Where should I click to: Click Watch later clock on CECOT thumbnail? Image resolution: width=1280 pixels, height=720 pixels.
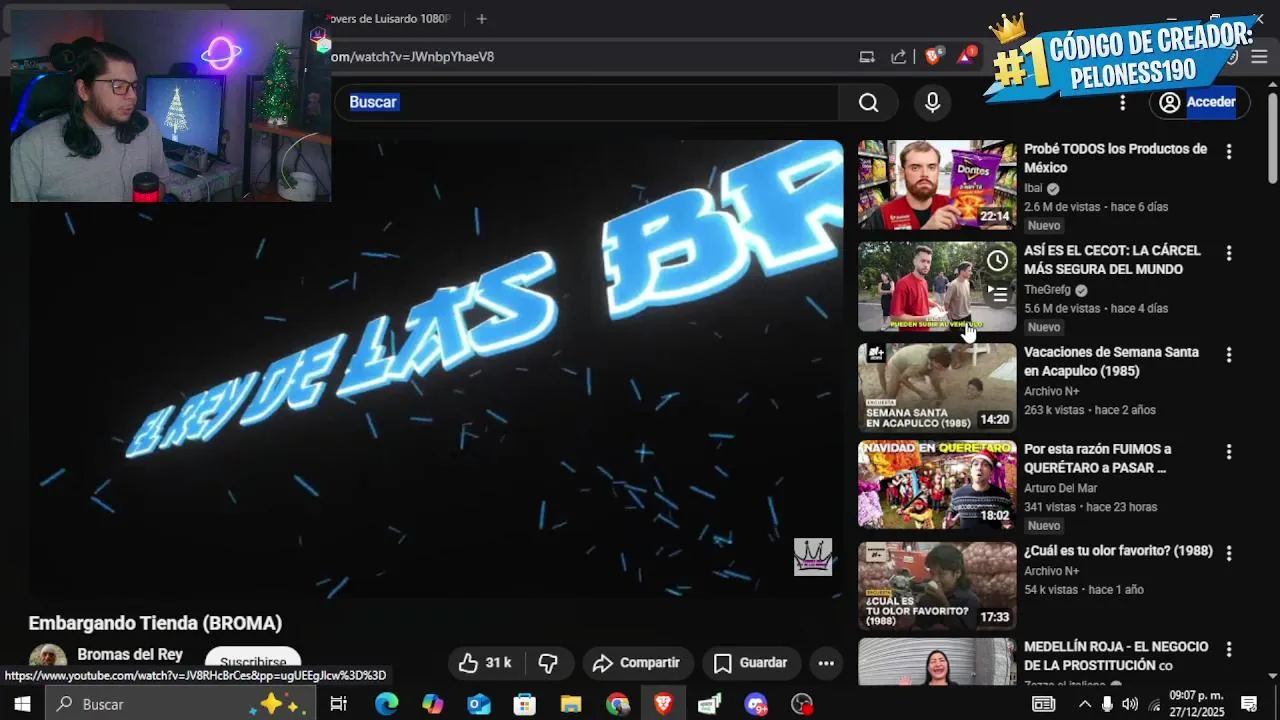997,261
